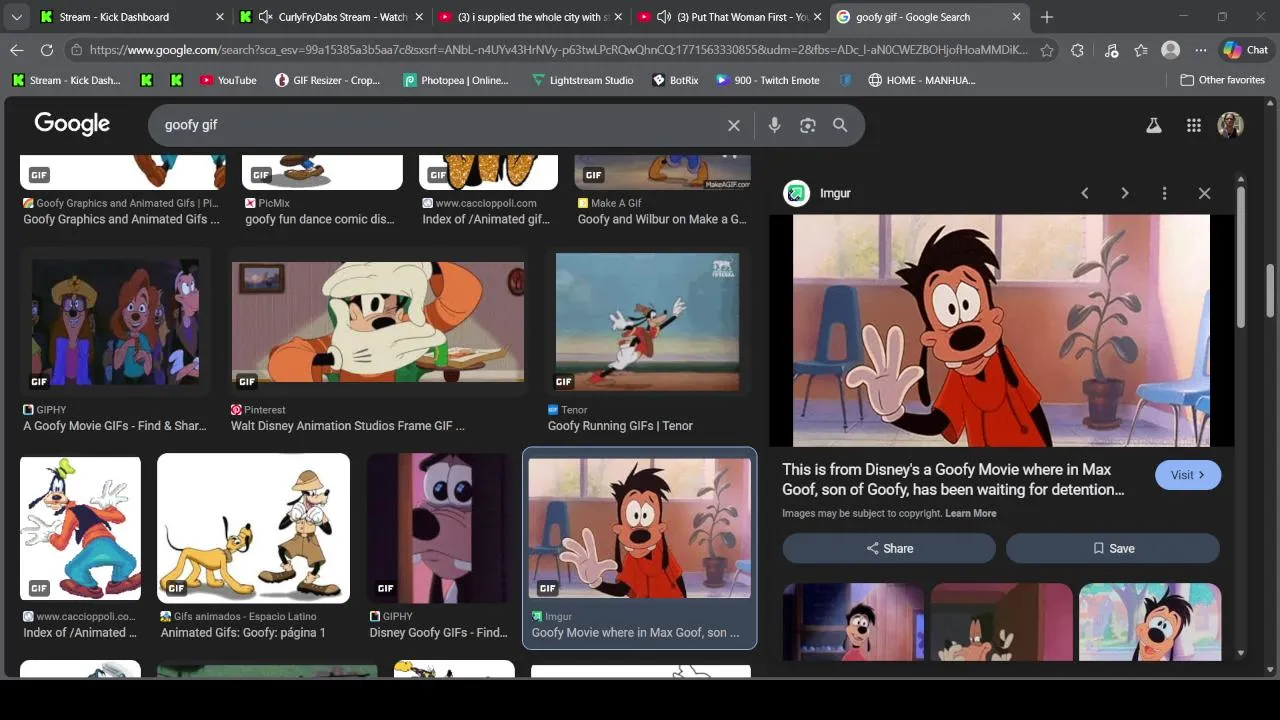Close the Stream - Kick Dashboard tab
Viewport: 1280px width, 720px height.
pyautogui.click(x=220, y=17)
